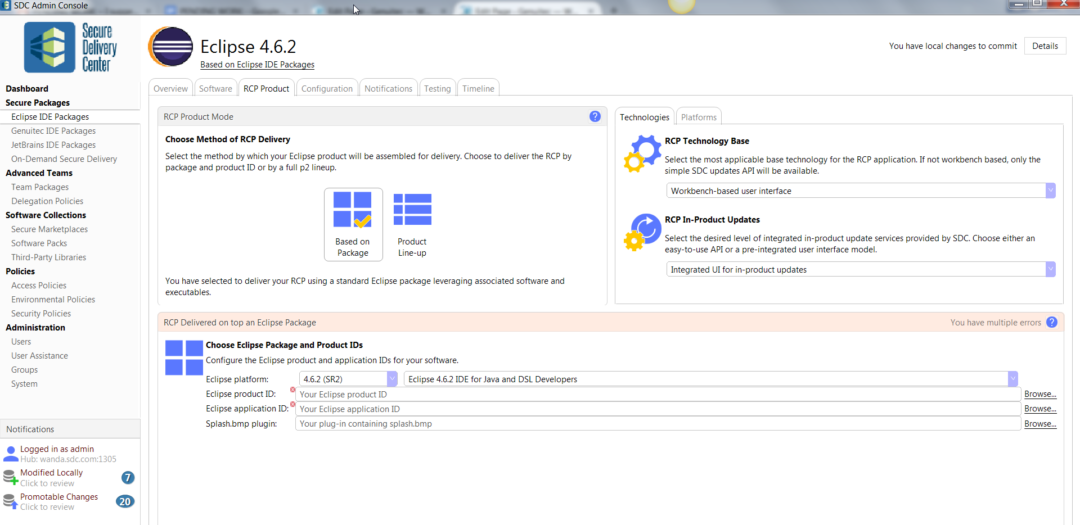Open On-Demand Secure Delivery
Screen dimensions: 1080x525
(x=64, y=158)
